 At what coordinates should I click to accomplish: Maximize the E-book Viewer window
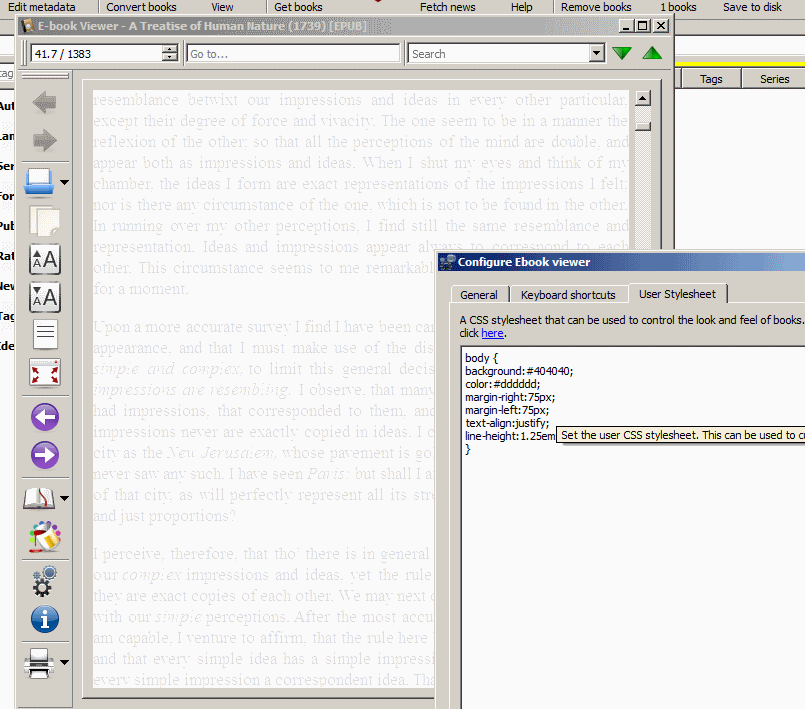(642, 26)
